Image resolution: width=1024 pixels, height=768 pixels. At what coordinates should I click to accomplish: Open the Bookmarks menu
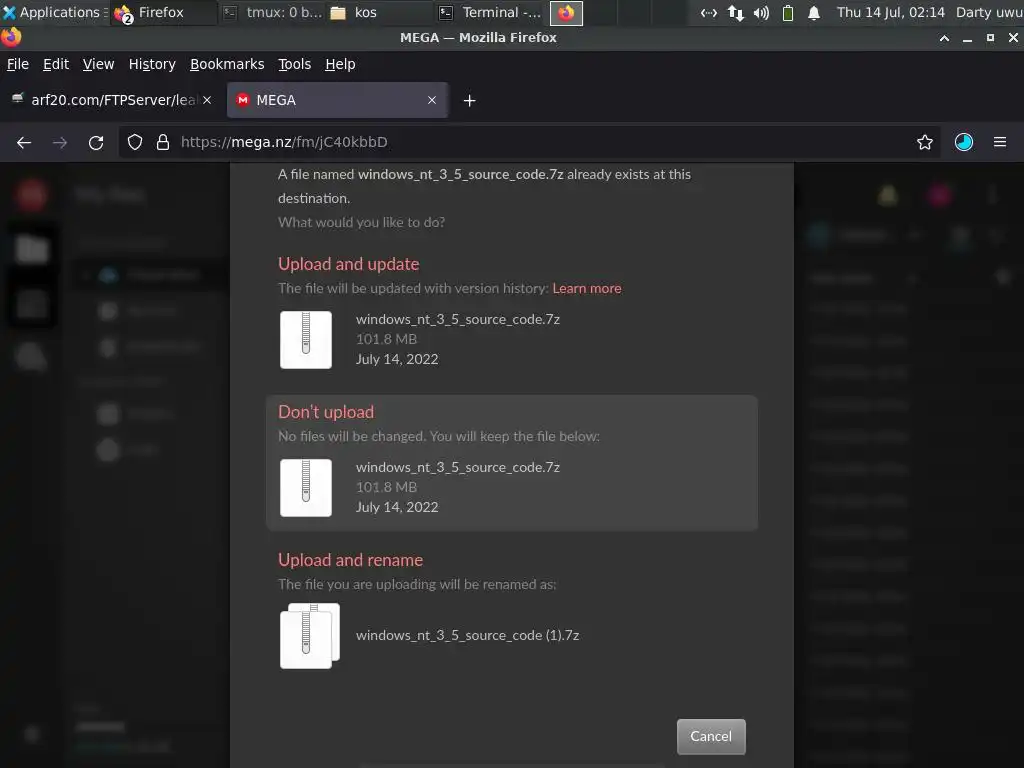(227, 64)
